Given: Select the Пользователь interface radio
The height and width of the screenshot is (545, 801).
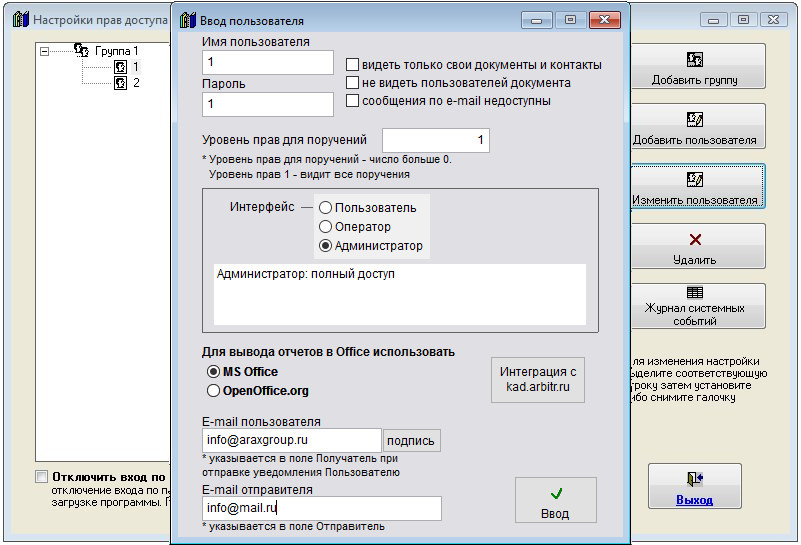Looking at the screenshot, I should click(x=325, y=208).
